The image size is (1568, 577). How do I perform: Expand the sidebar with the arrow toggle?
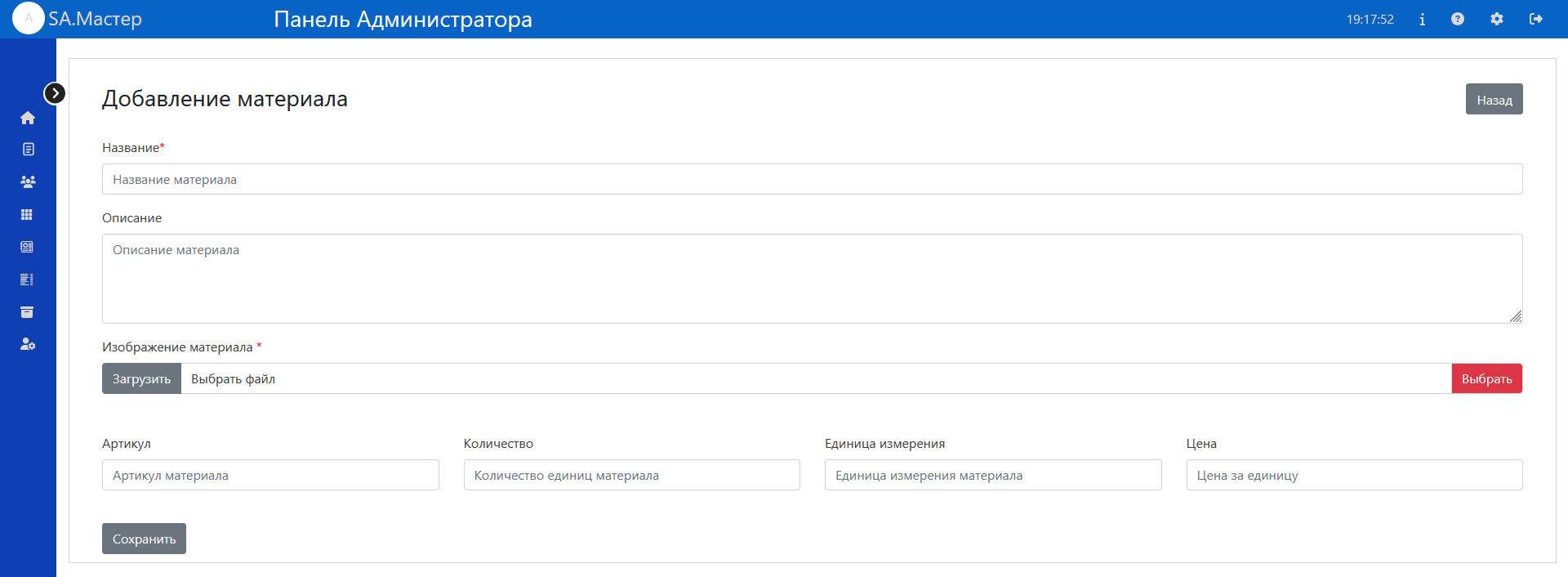[x=55, y=93]
